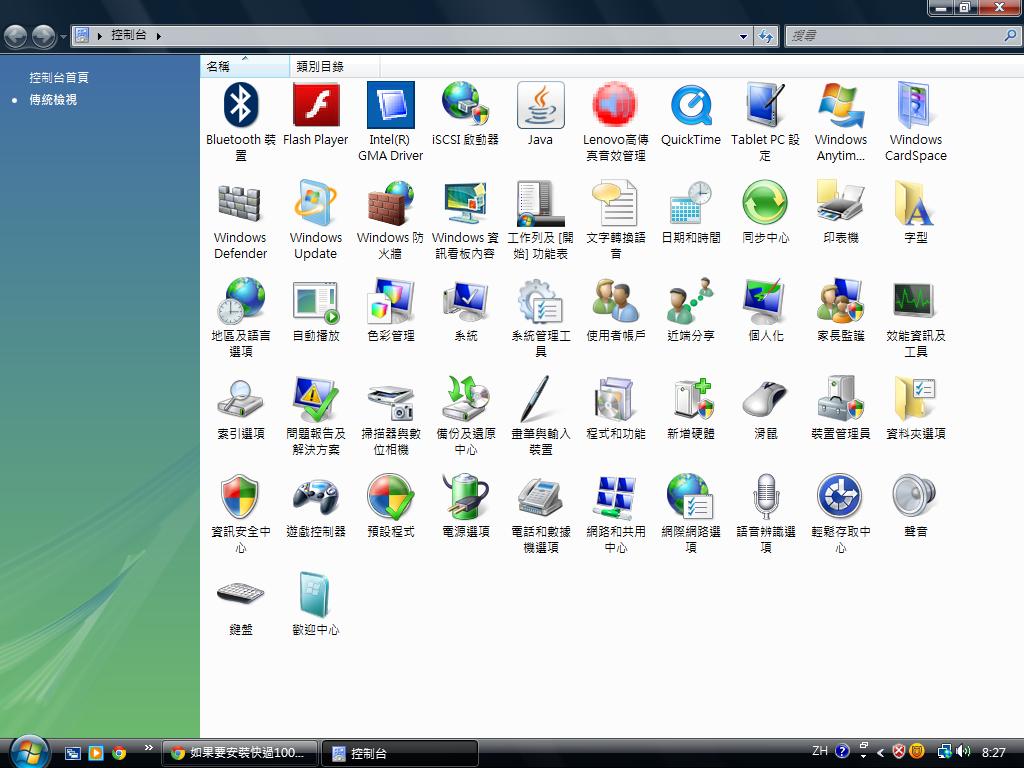The width and height of the screenshot is (1024, 768).
Task: Open 日期和時間
Action: click(x=690, y=212)
